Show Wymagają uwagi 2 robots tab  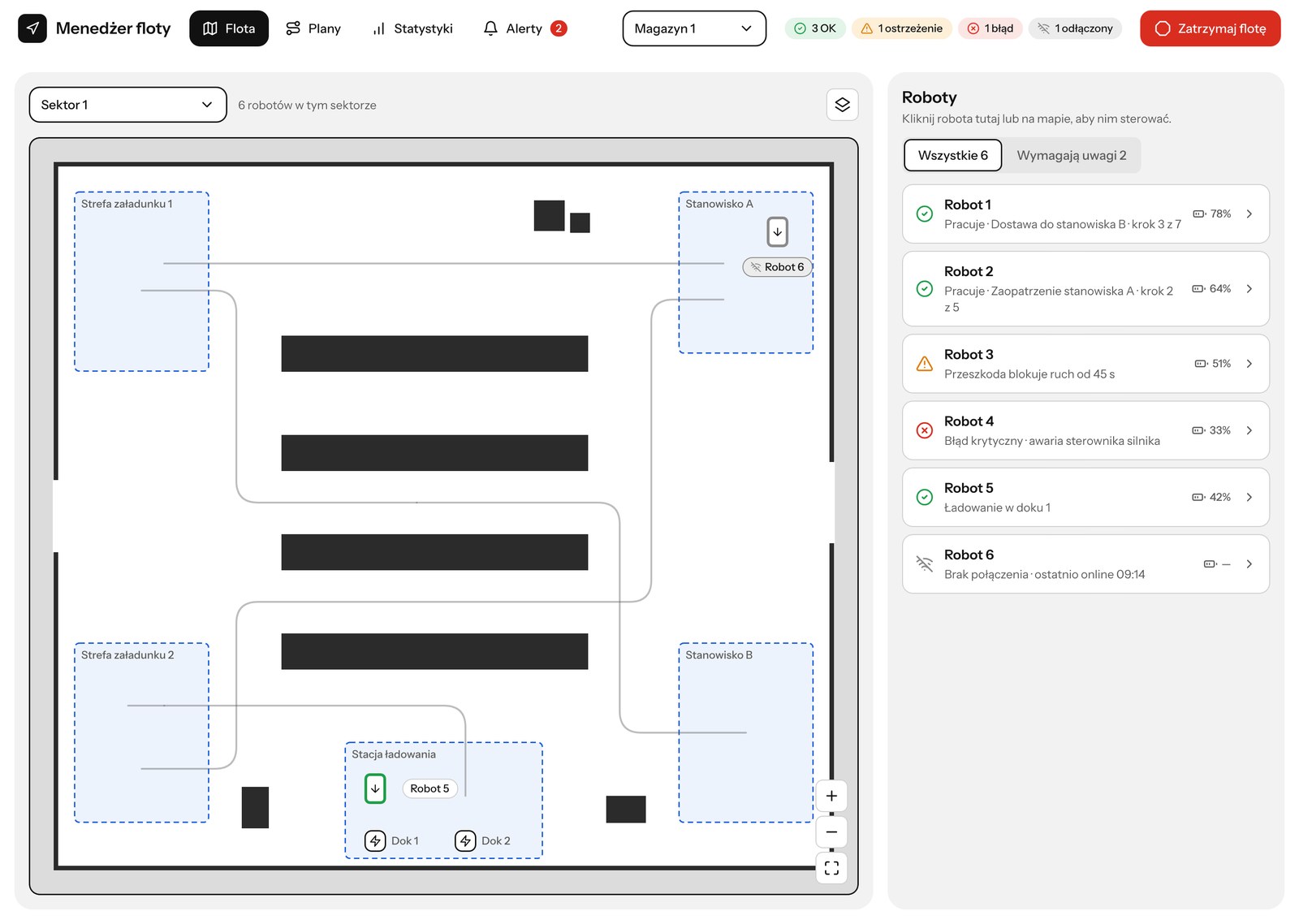[1071, 155]
